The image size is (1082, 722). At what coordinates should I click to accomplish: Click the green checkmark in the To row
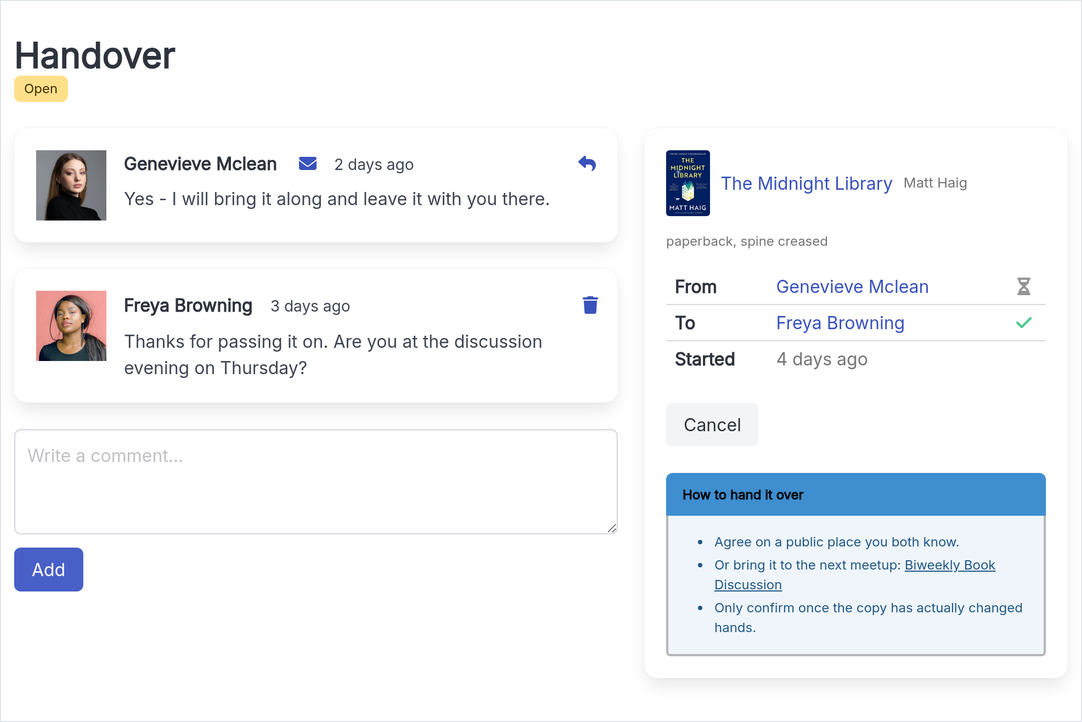(x=1023, y=322)
